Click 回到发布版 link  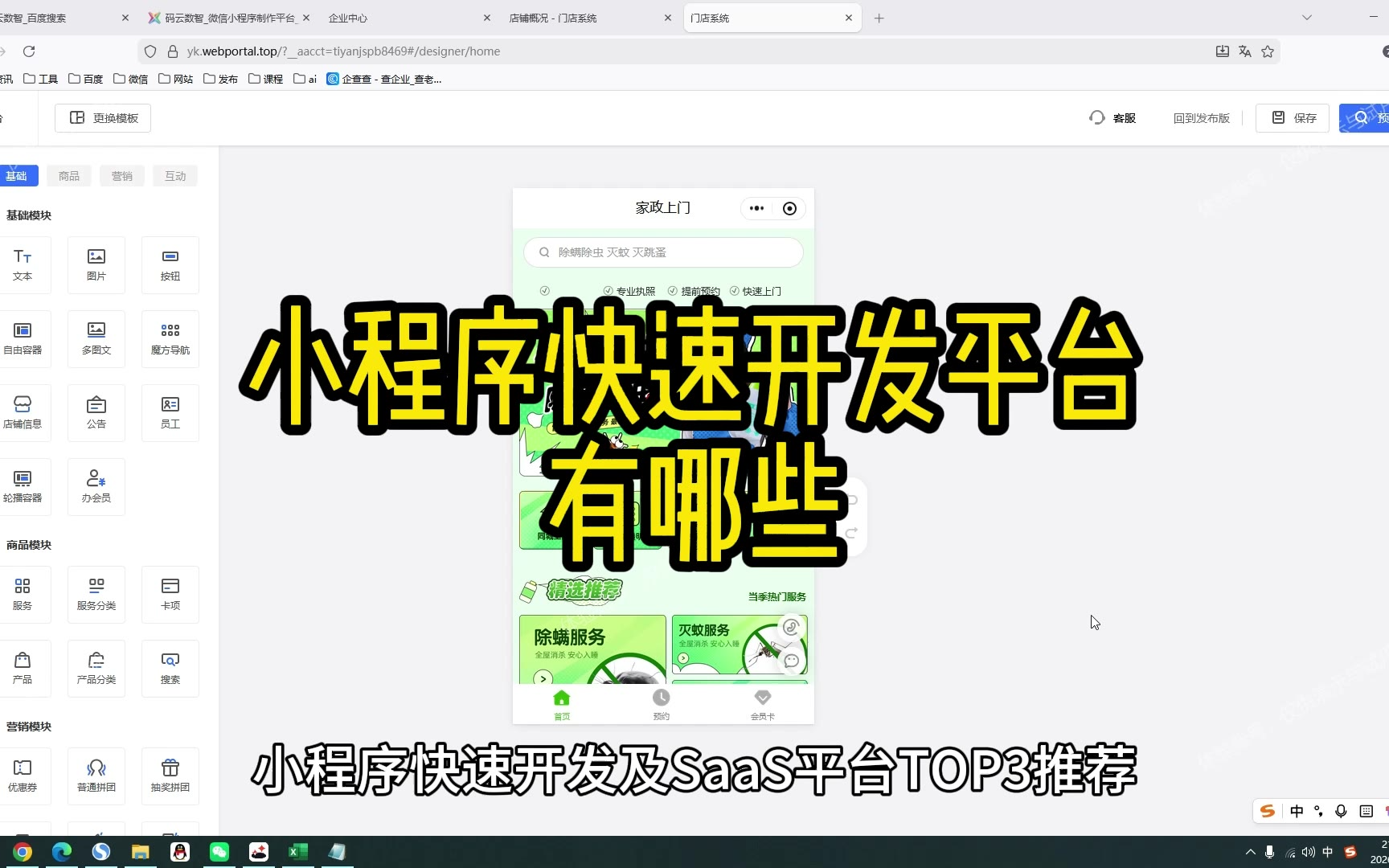tap(1201, 118)
